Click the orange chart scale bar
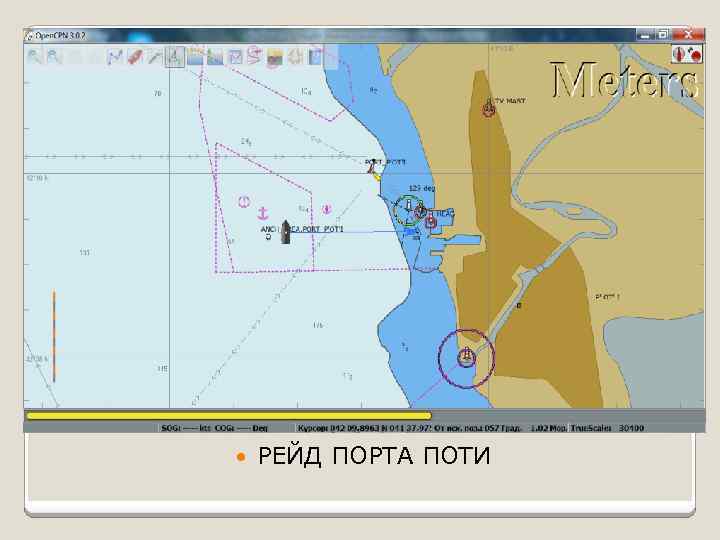Screen dimensions: 720x540 tap(54, 337)
